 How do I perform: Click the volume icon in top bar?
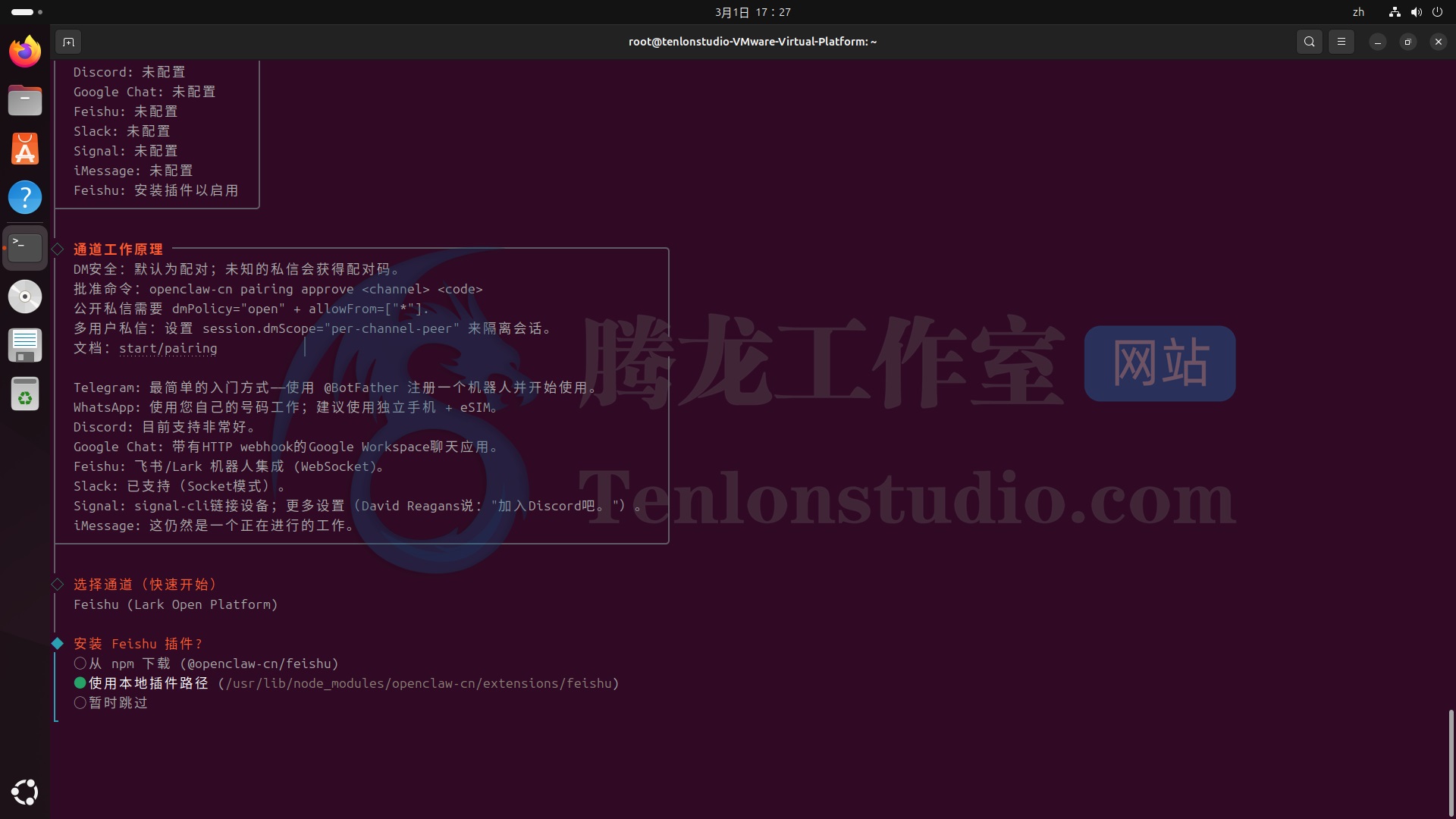[1416, 12]
